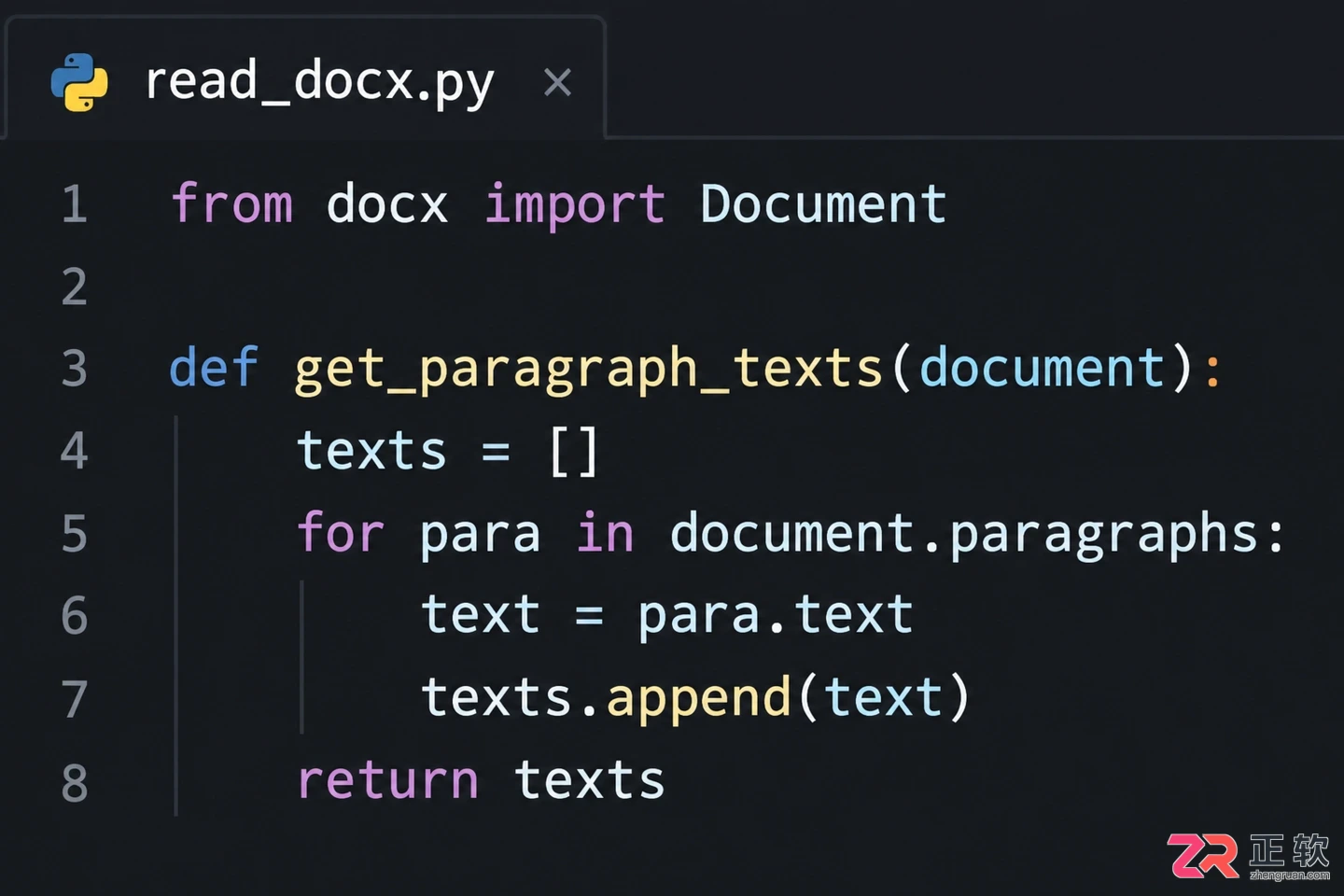Click line number 4 in the gutter

(75, 451)
